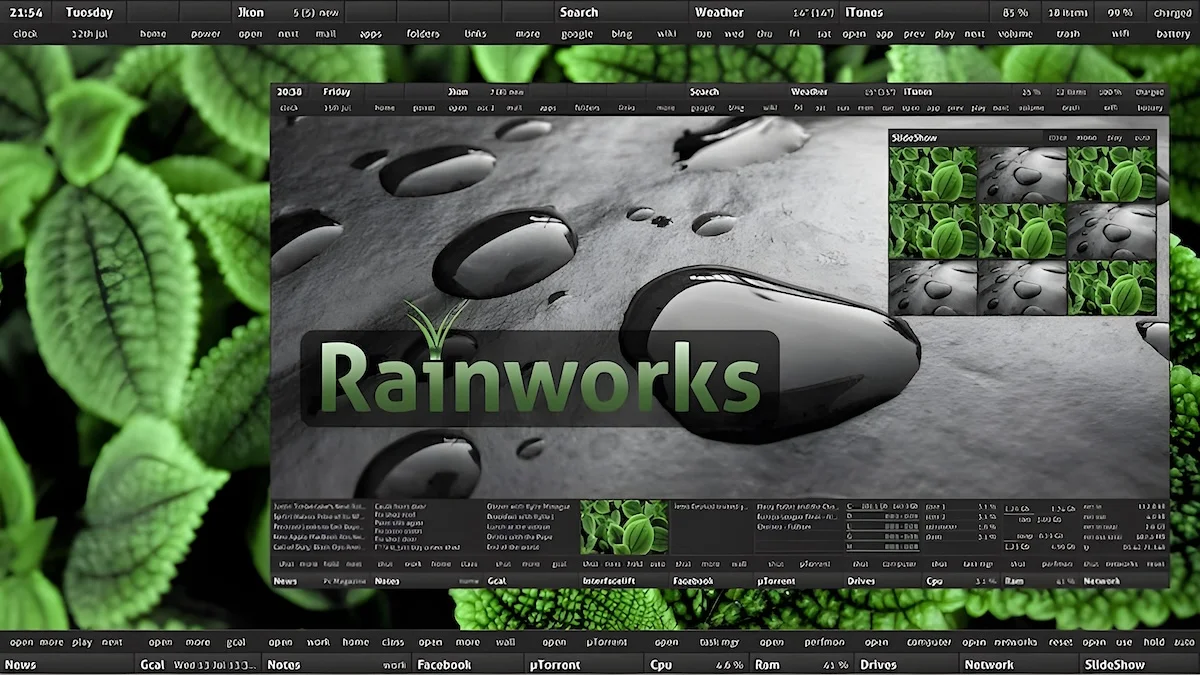Click 'work' notes link in bottom desktop bar
This screenshot has height=675, width=1200.
[x=318, y=642]
